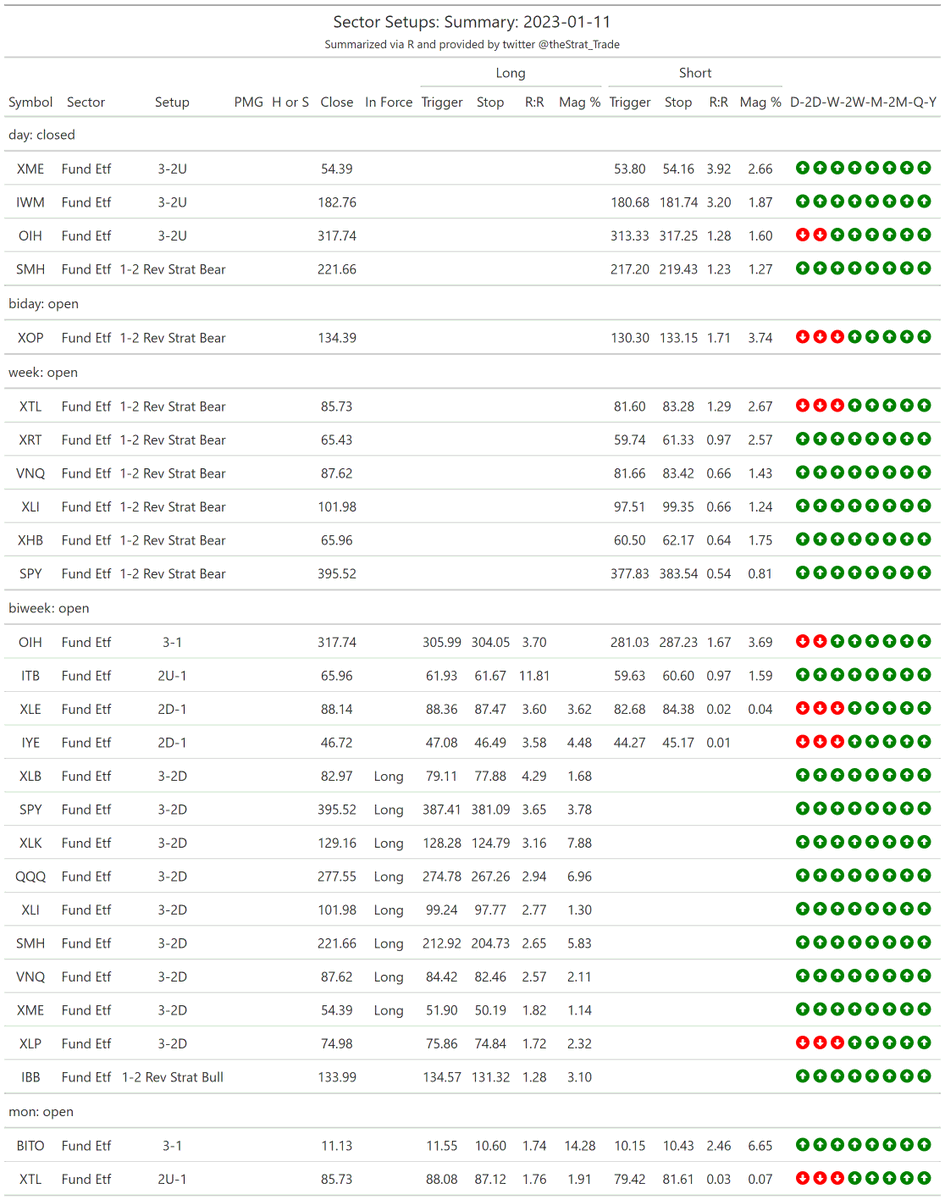Click the Mag % value 14.28 in BITO row
The width and height of the screenshot is (945, 1200).
tap(580, 1146)
